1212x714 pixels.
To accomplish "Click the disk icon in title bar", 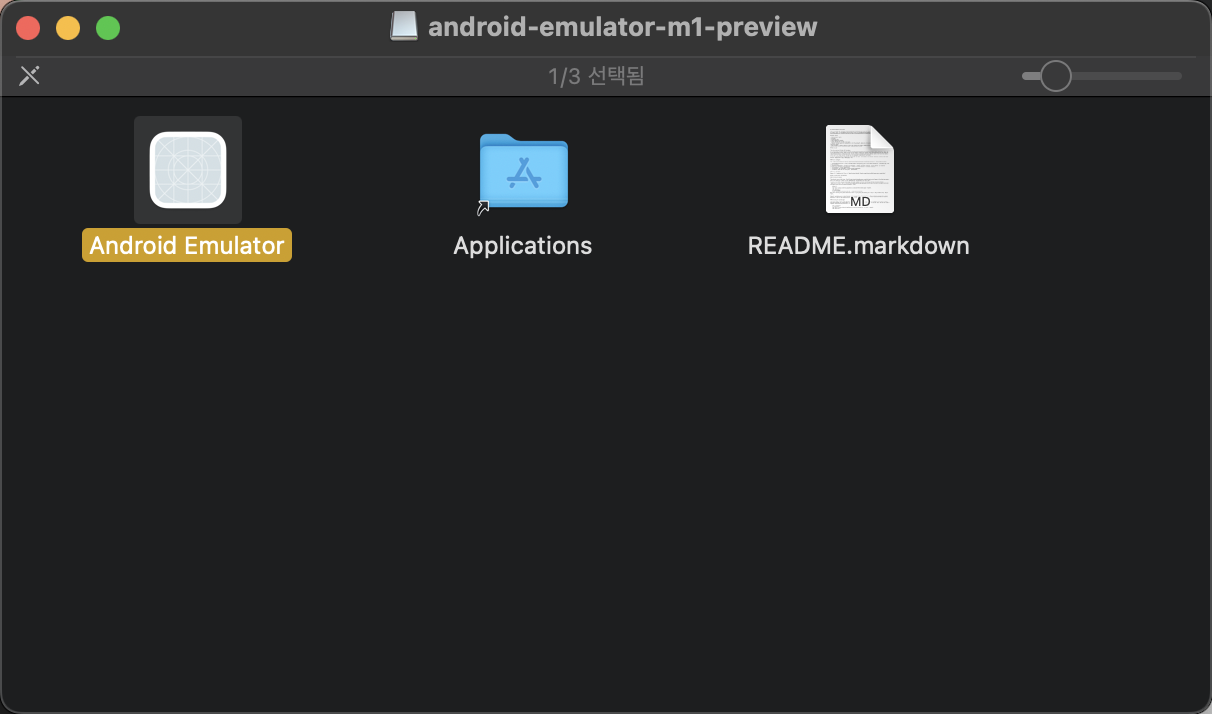I will [404, 27].
